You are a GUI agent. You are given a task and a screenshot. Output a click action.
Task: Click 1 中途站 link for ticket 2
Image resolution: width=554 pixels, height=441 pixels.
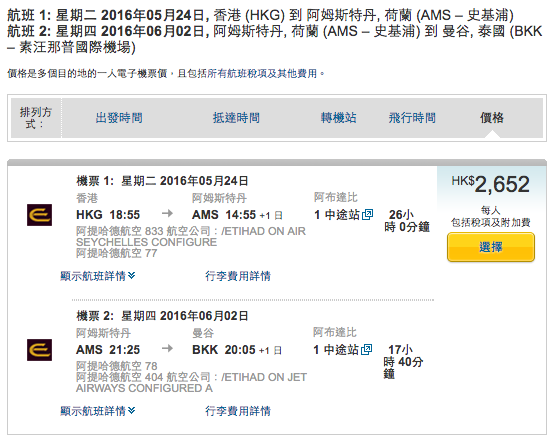(x=336, y=349)
